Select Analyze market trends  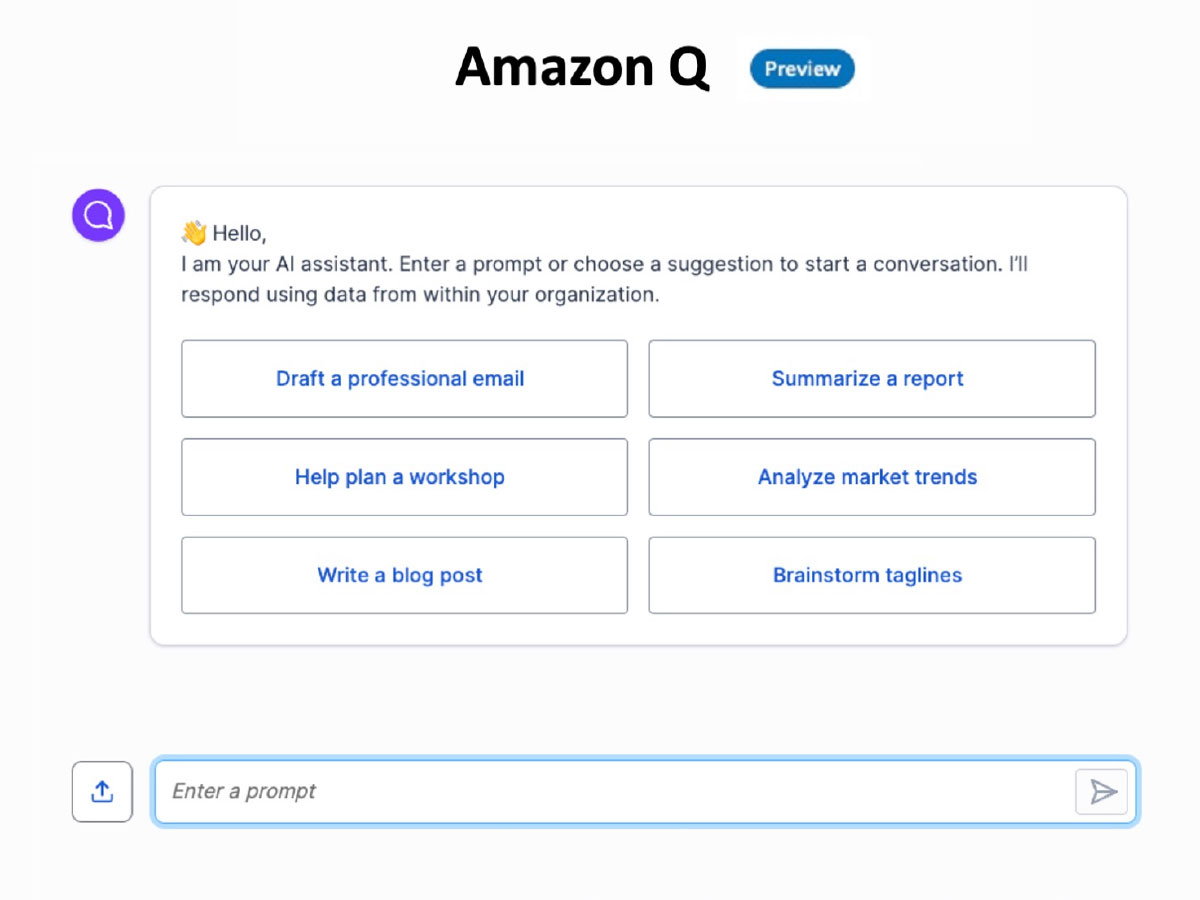tap(868, 477)
